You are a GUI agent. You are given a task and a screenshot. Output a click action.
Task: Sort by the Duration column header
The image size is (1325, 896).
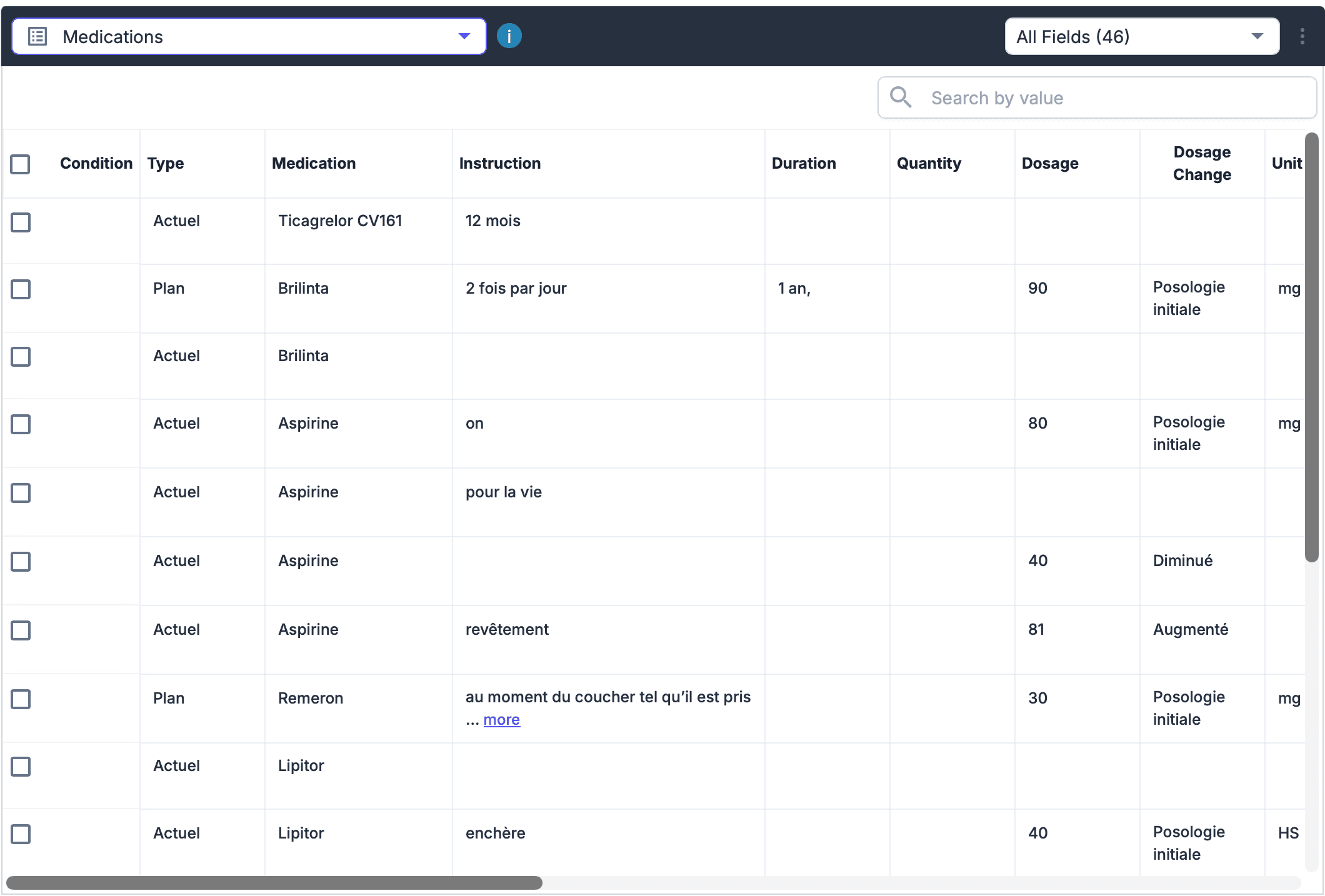click(x=804, y=163)
